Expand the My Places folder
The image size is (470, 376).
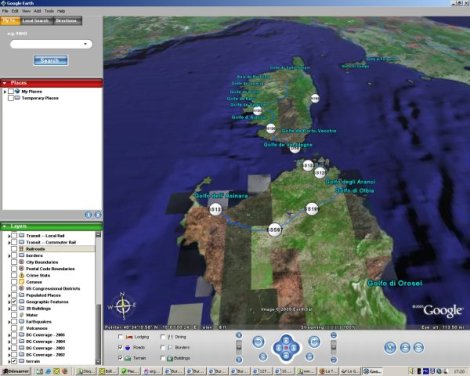coord(5,91)
